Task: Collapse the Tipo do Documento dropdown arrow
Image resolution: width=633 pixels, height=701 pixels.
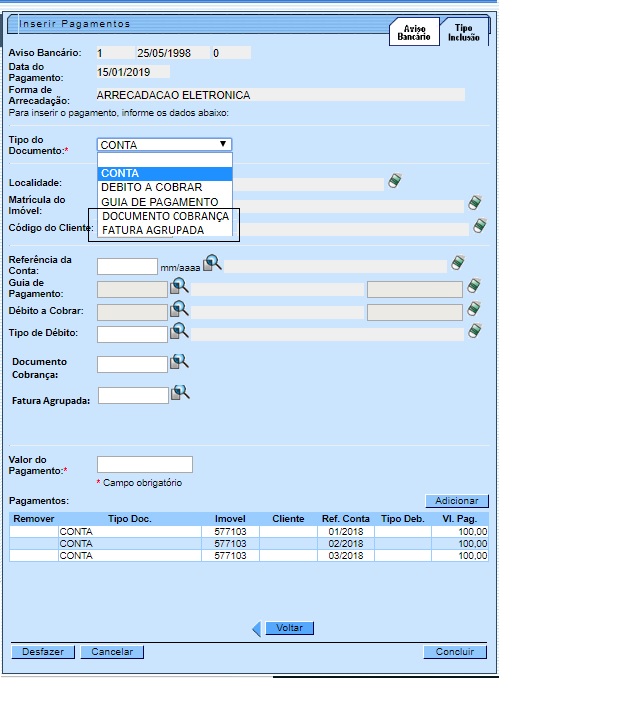Action: (223, 145)
